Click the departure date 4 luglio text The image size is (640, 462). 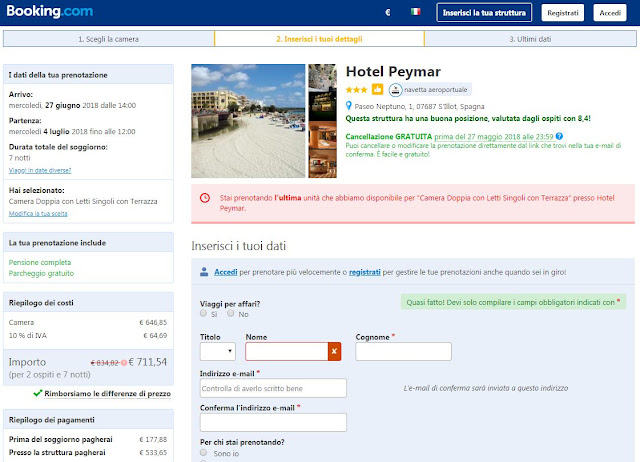click(x=56, y=132)
